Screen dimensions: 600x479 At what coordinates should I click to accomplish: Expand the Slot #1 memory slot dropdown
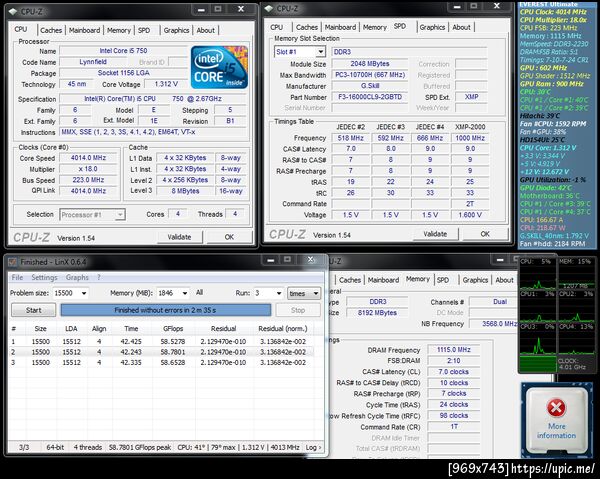point(321,52)
